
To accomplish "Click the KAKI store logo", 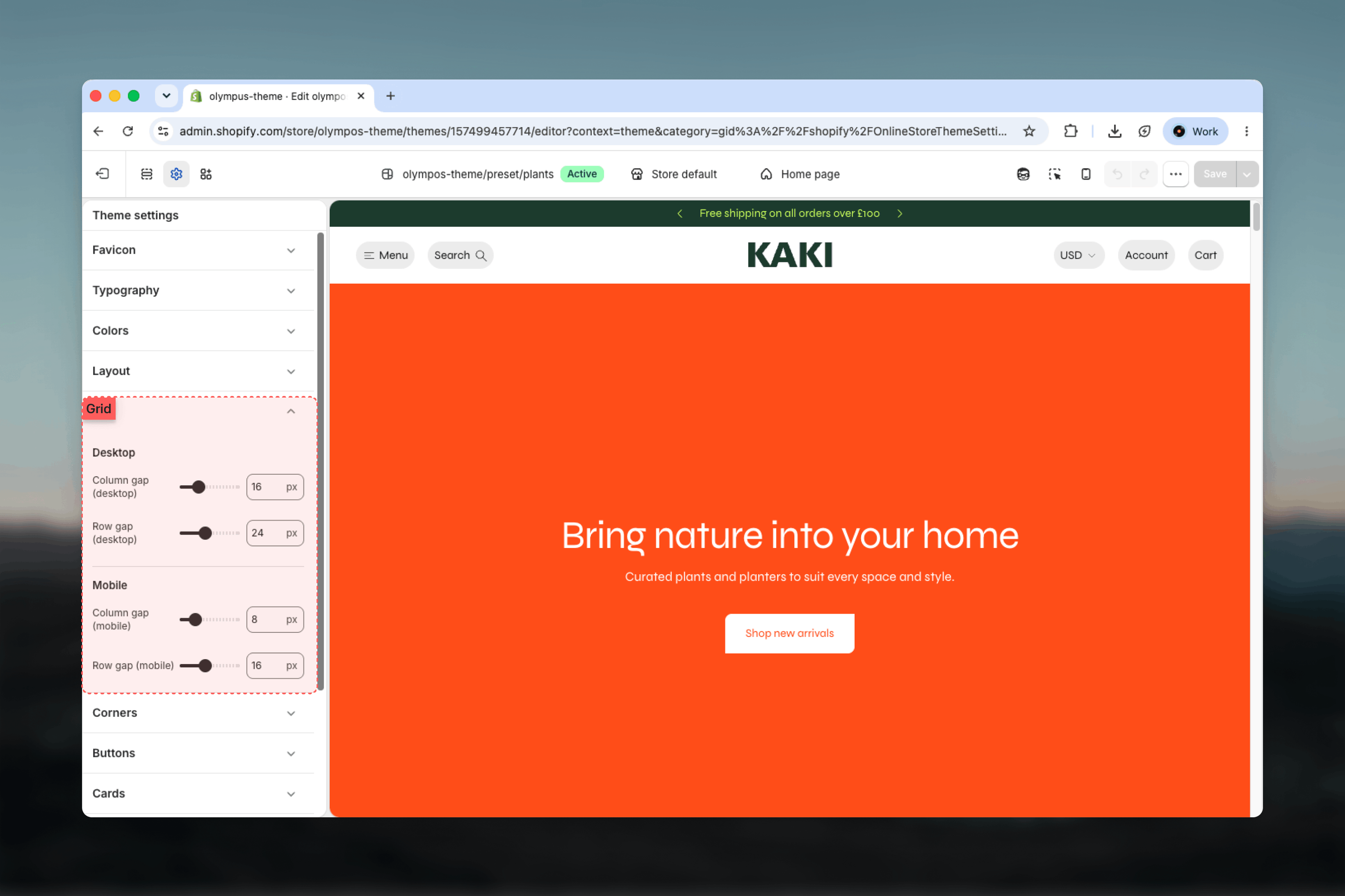I will pyautogui.click(x=789, y=255).
